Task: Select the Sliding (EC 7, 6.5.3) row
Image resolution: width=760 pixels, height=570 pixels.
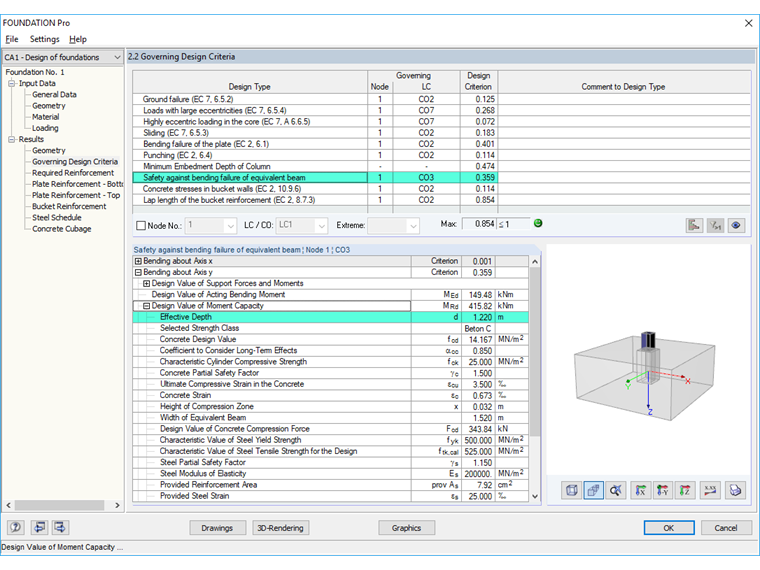Action: click(x=314, y=133)
